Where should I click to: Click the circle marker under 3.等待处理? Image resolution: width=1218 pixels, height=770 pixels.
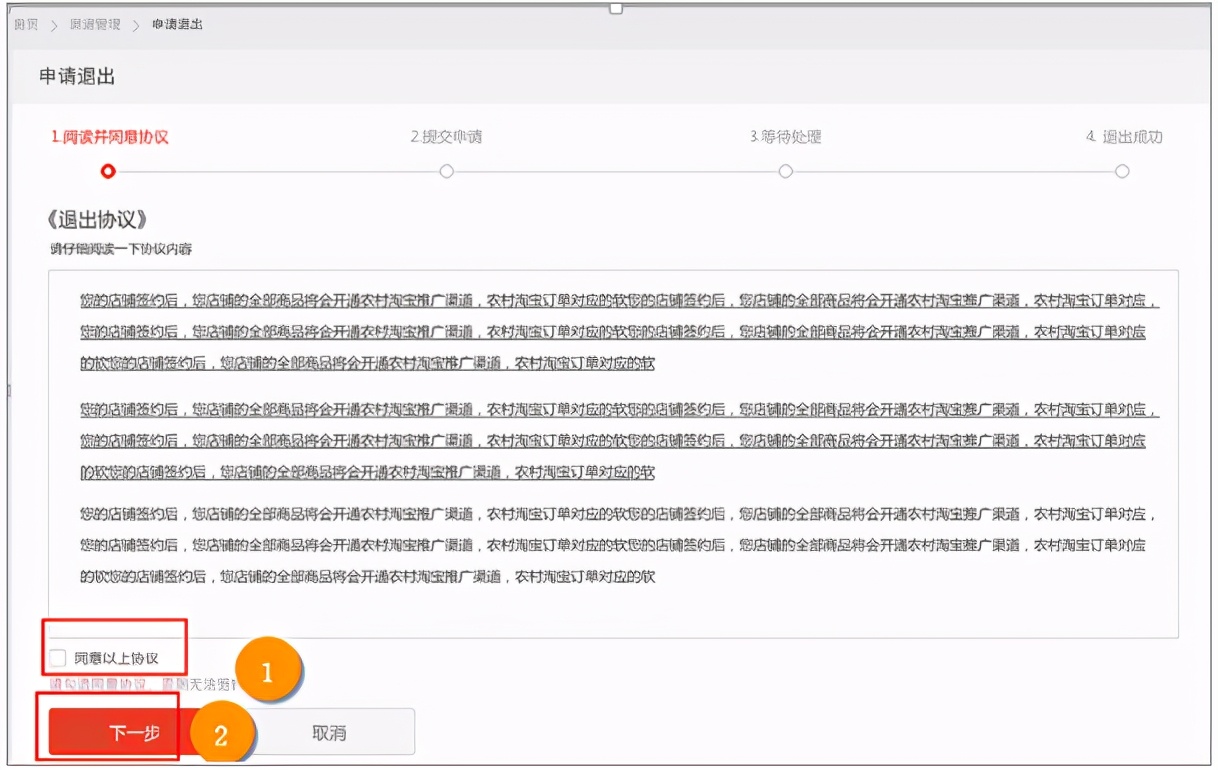(785, 171)
